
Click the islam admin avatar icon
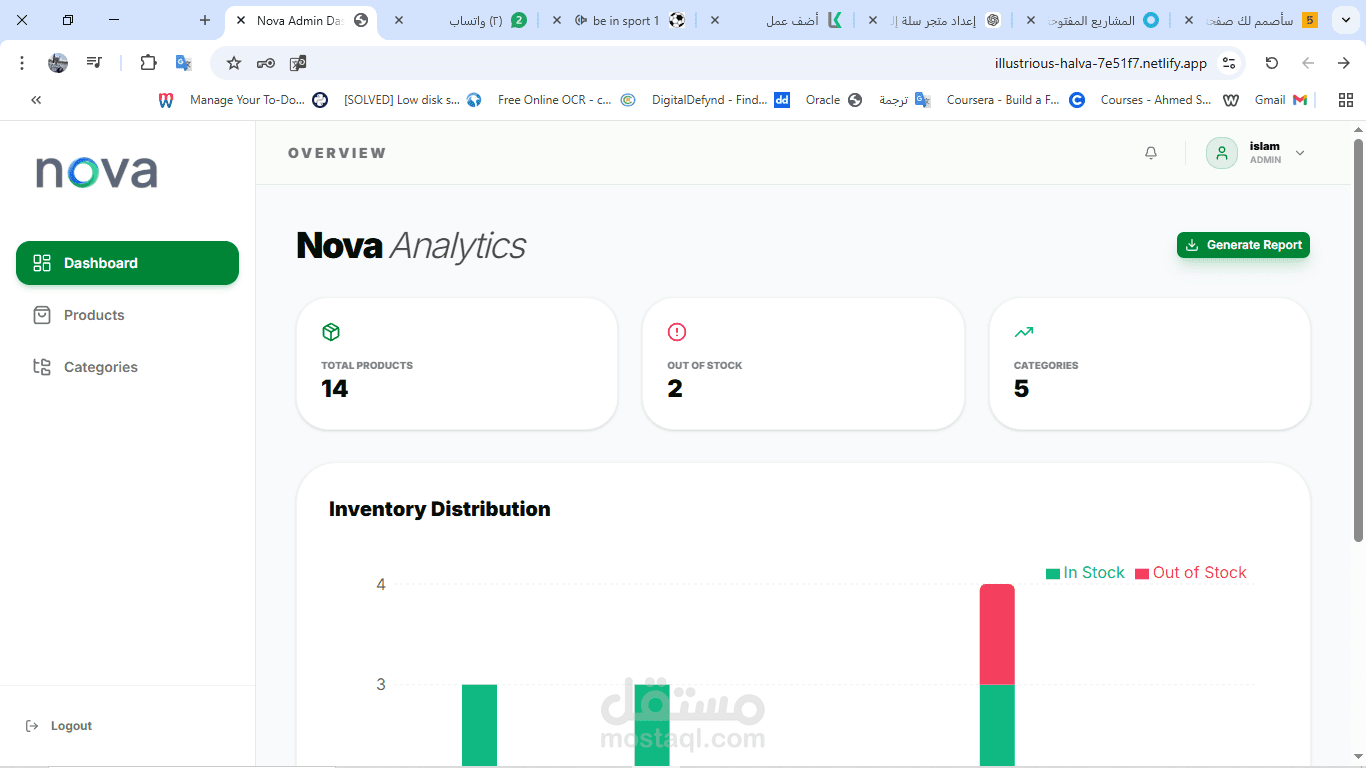[x=1222, y=153]
